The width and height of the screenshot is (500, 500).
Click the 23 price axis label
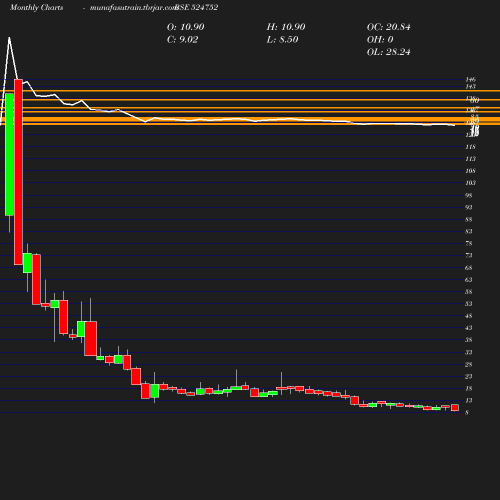pos(469,376)
